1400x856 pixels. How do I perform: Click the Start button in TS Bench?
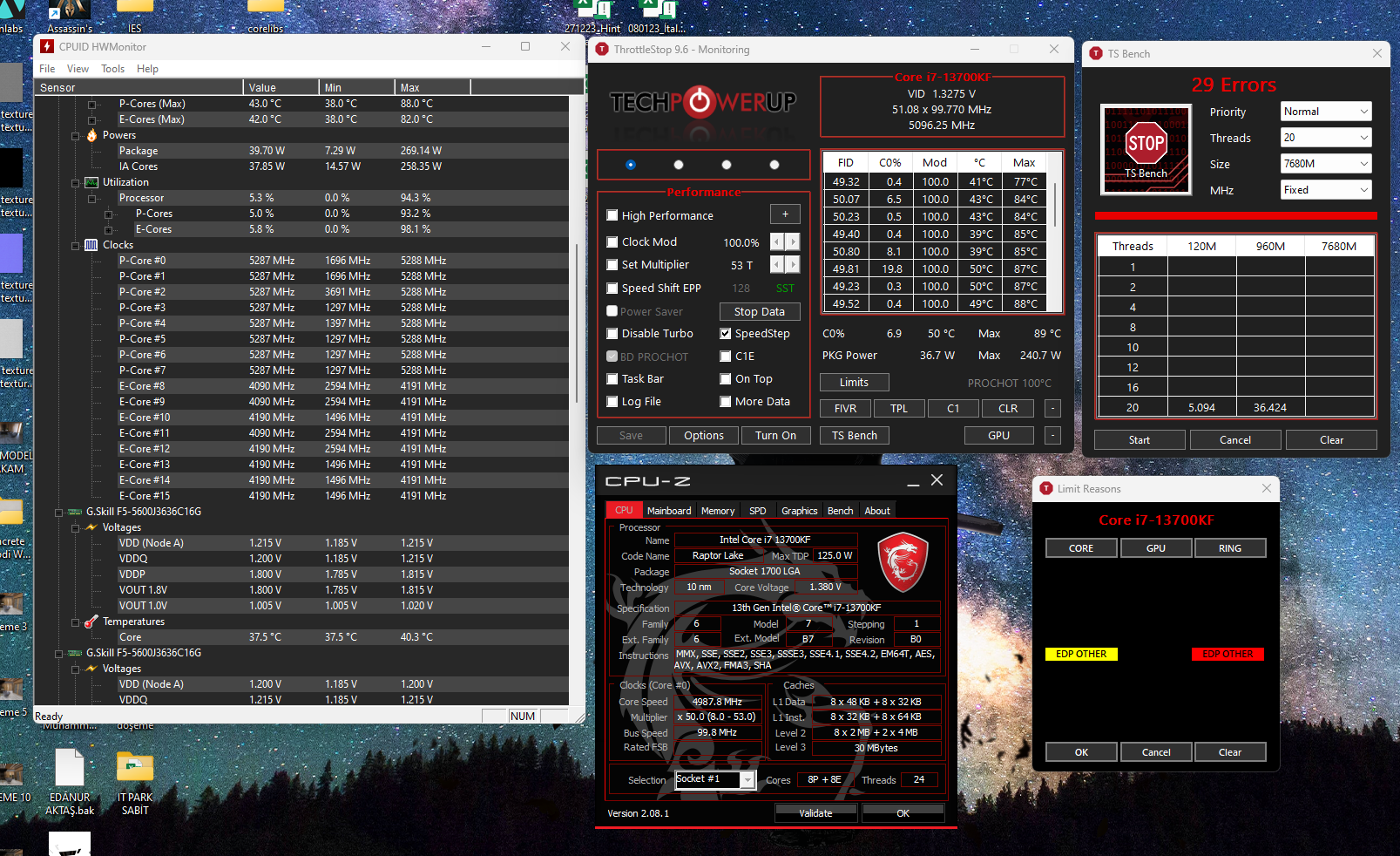(1140, 439)
